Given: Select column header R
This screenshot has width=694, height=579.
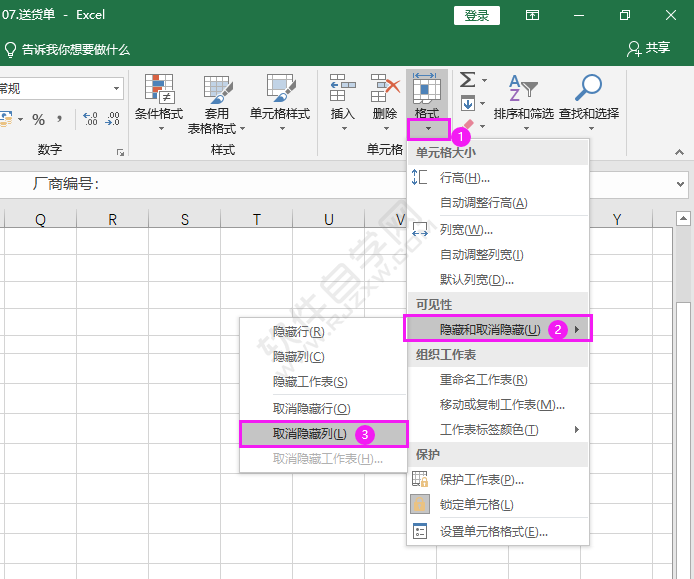Looking at the screenshot, I should point(112,220).
